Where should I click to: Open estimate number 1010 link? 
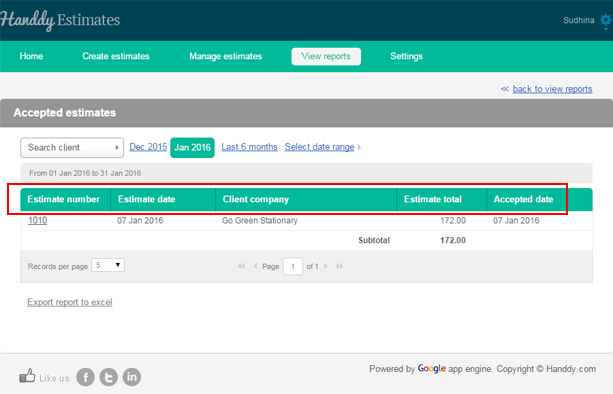click(x=38, y=220)
